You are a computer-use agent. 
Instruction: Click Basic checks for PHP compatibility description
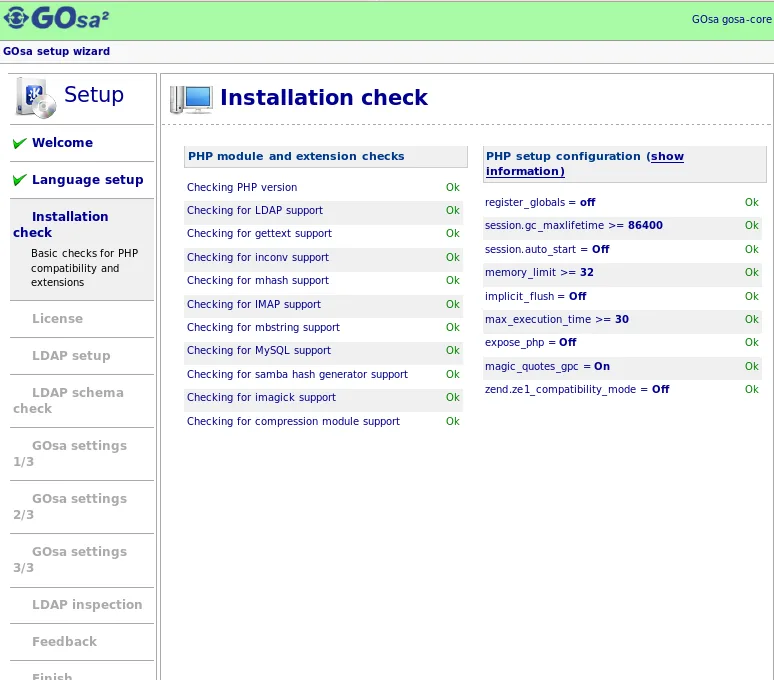click(84, 268)
